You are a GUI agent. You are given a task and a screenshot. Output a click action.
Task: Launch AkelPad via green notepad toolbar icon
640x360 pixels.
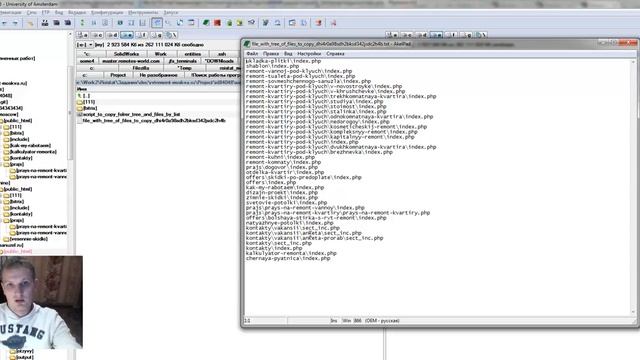tap(206, 23)
